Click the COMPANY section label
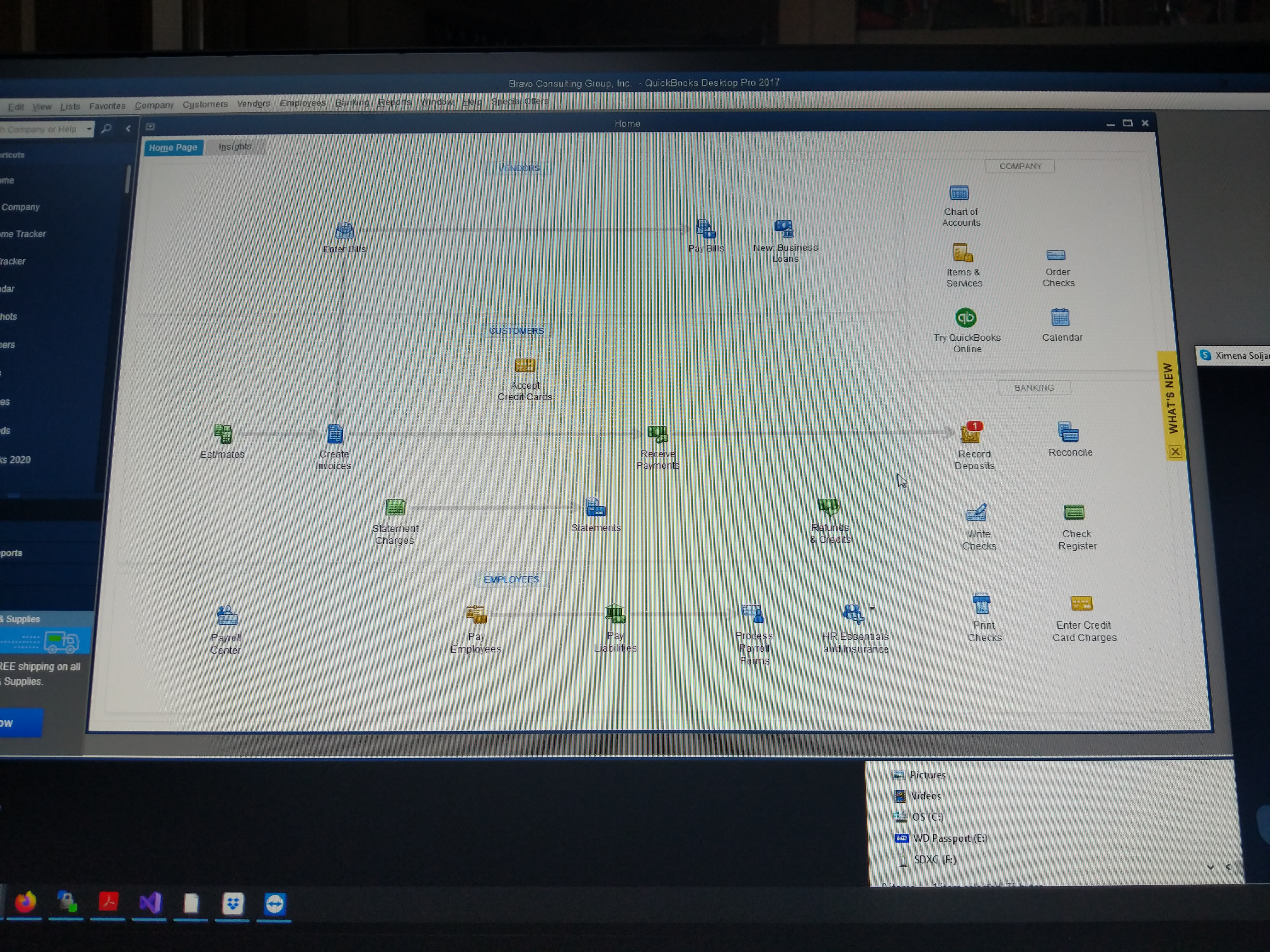The width and height of the screenshot is (1270, 952). (x=1020, y=166)
